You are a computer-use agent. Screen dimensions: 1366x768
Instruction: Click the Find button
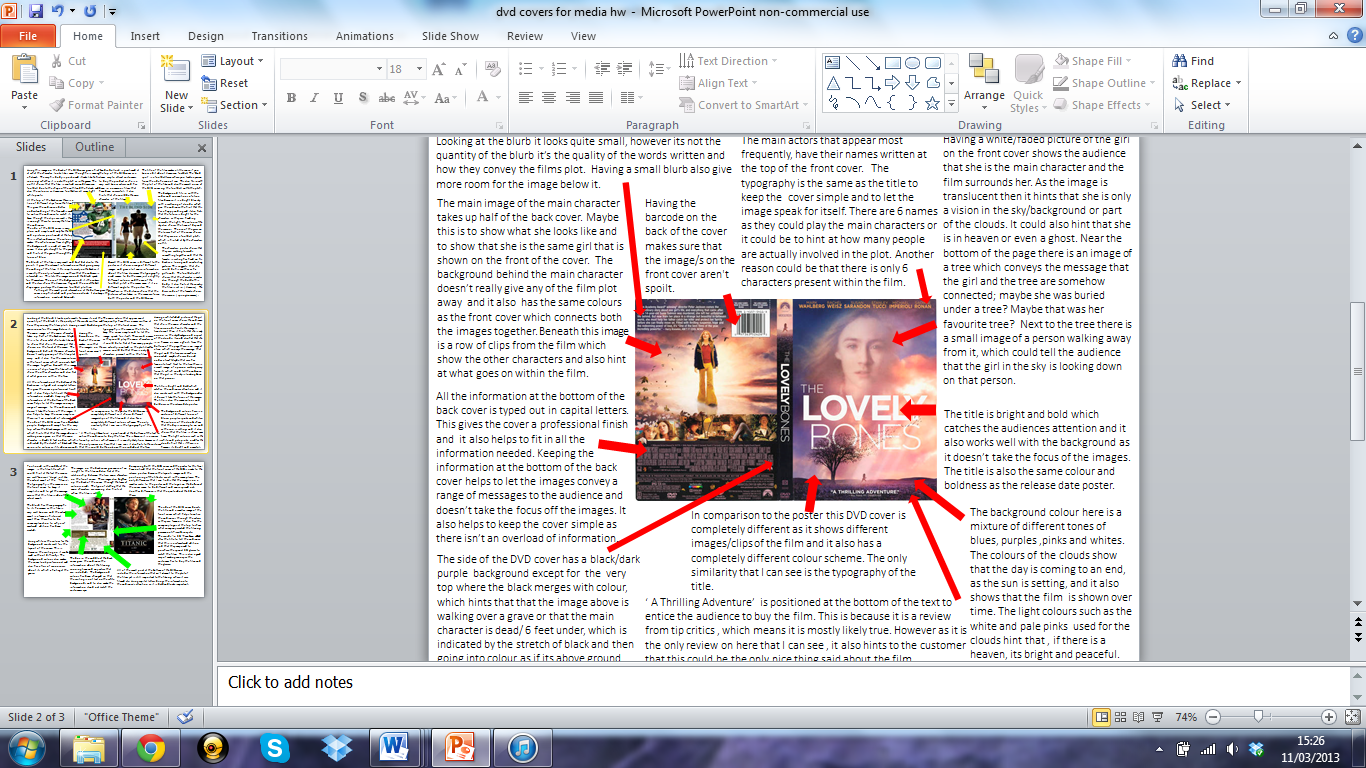[1193, 61]
